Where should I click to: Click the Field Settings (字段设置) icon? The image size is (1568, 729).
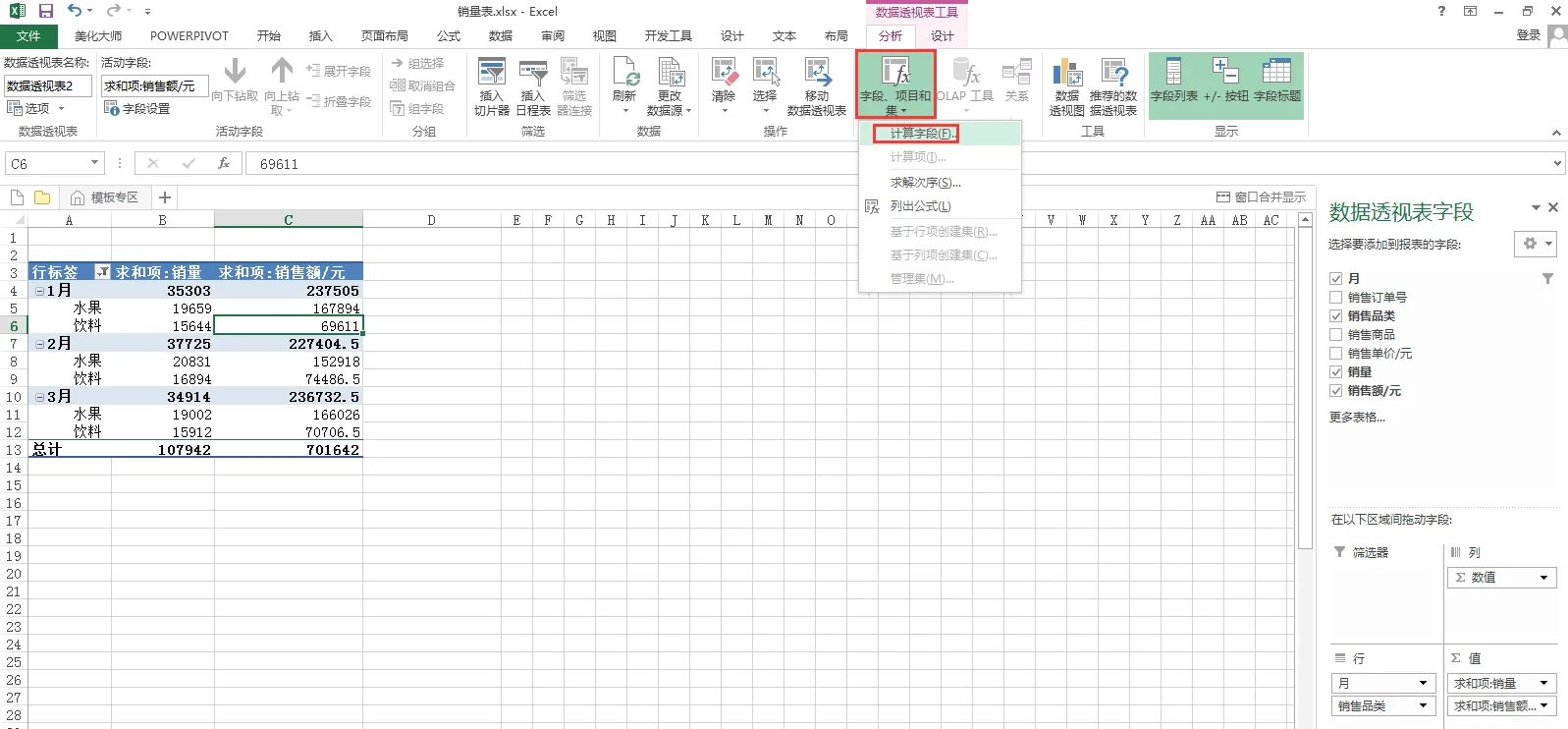click(x=112, y=108)
